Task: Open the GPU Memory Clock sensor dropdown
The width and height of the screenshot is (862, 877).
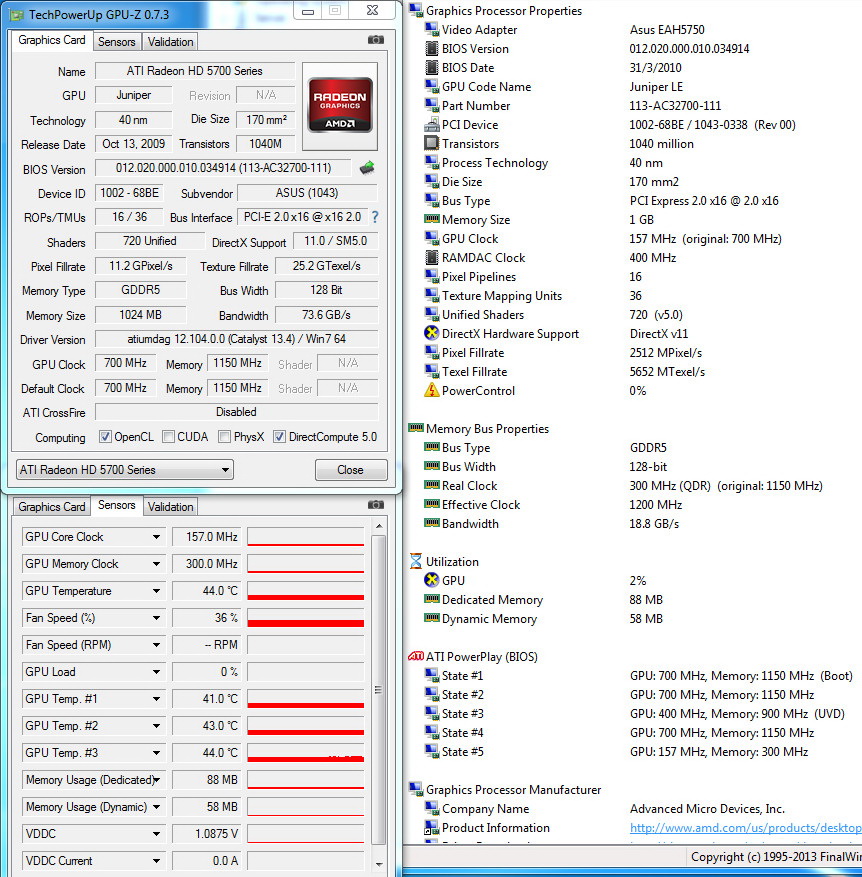Action: click(156, 564)
